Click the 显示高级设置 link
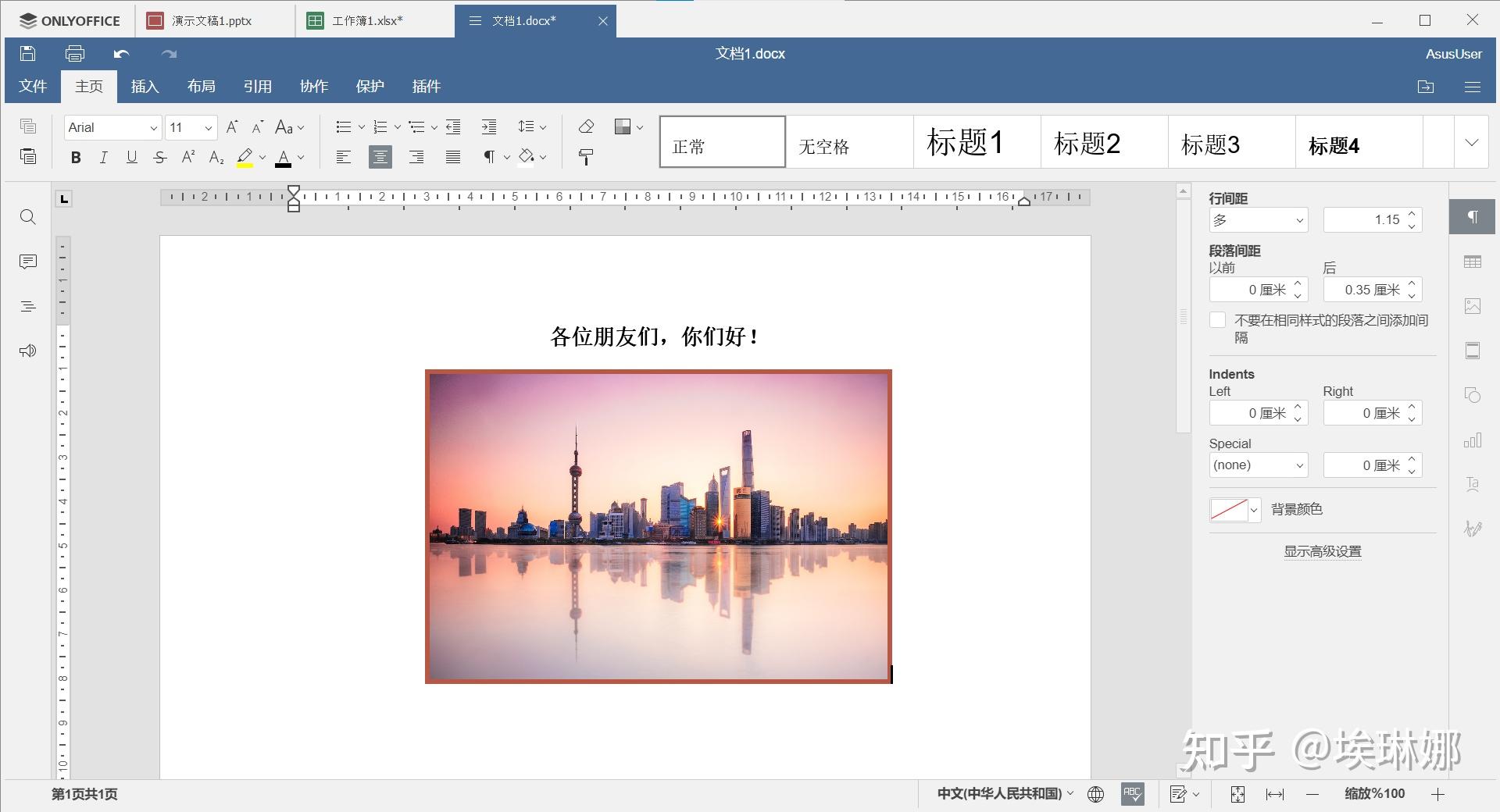The image size is (1500, 812). click(1323, 552)
